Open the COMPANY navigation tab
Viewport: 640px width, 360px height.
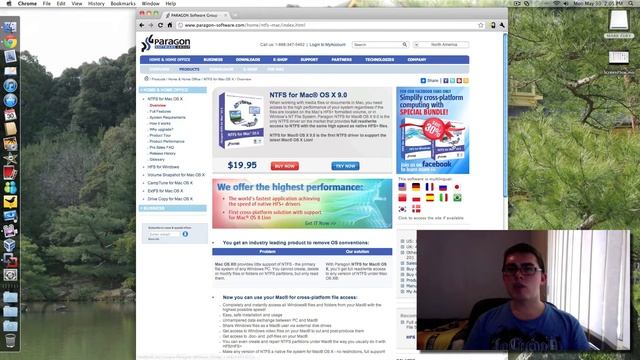tap(417, 60)
